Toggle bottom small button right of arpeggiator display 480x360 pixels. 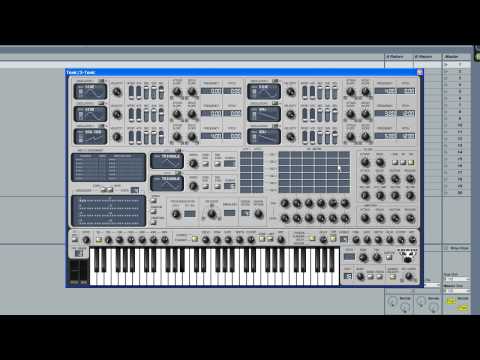point(153,222)
